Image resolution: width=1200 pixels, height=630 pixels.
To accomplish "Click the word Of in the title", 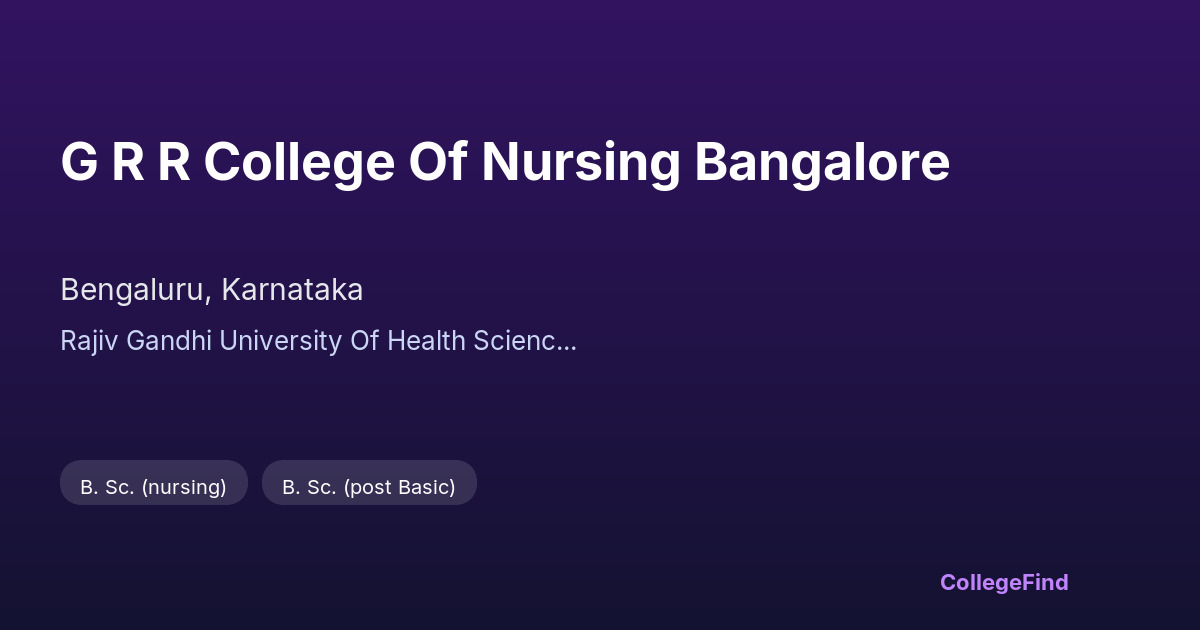I will [x=438, y=163].
